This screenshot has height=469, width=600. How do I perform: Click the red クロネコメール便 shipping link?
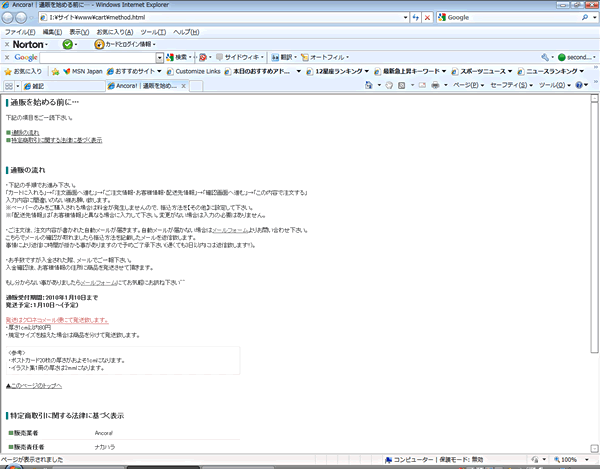click(57, 320)
